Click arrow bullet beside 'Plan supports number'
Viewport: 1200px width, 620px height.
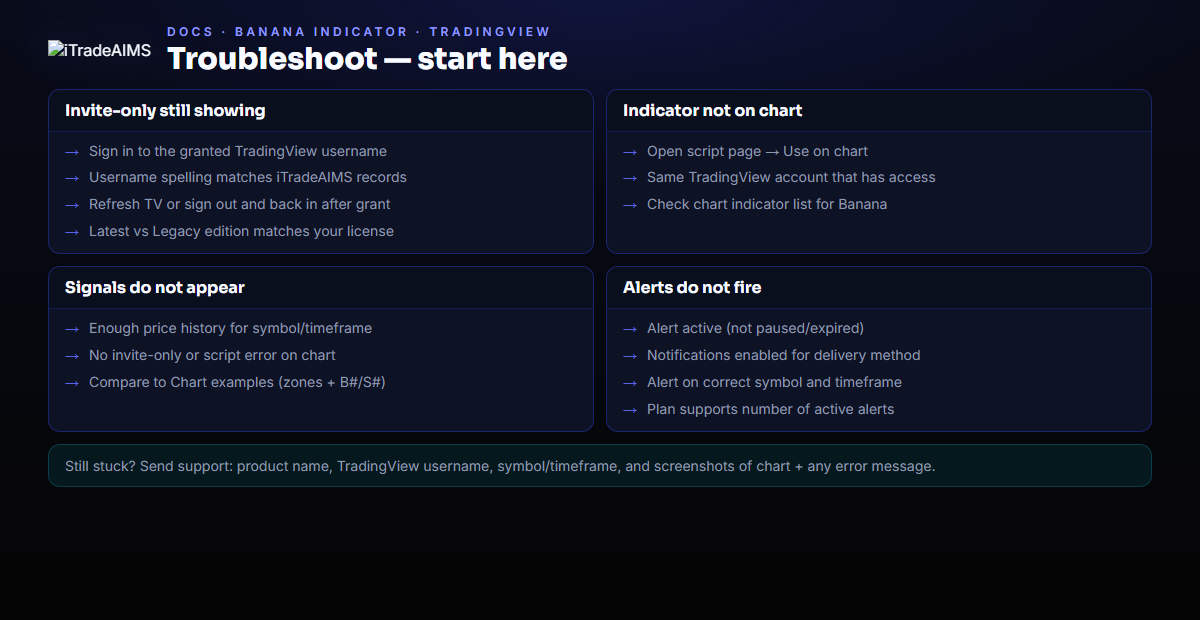coord(630,410)
